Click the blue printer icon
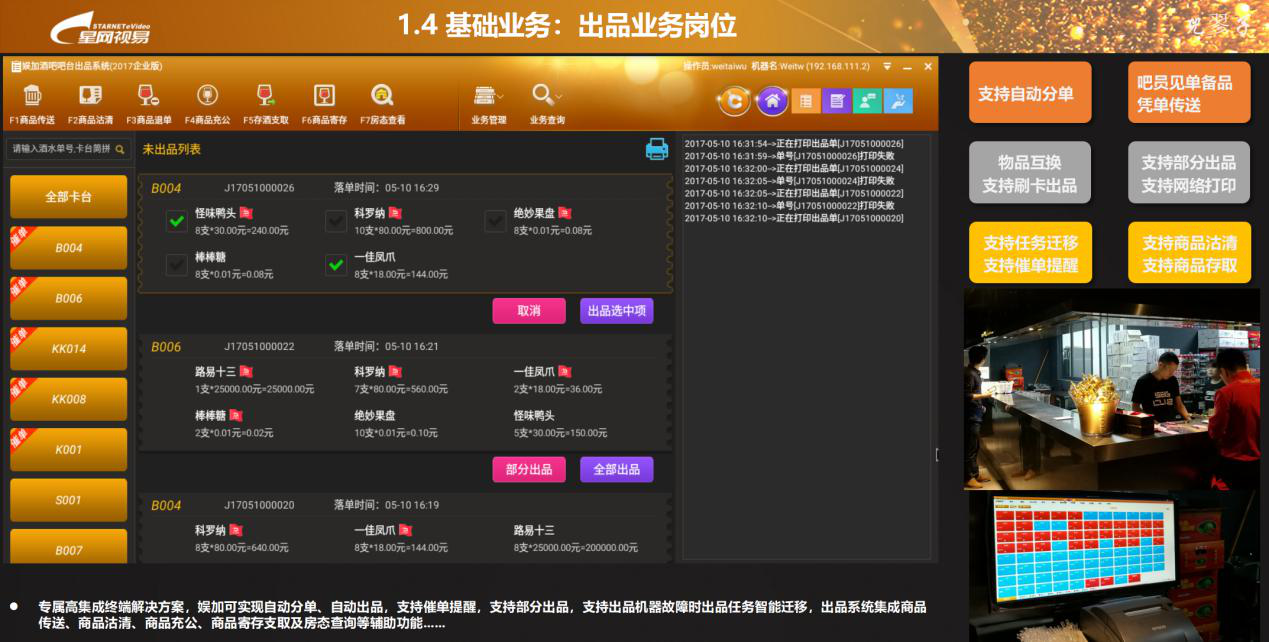The image size is (1269, 642). point(657,150)
